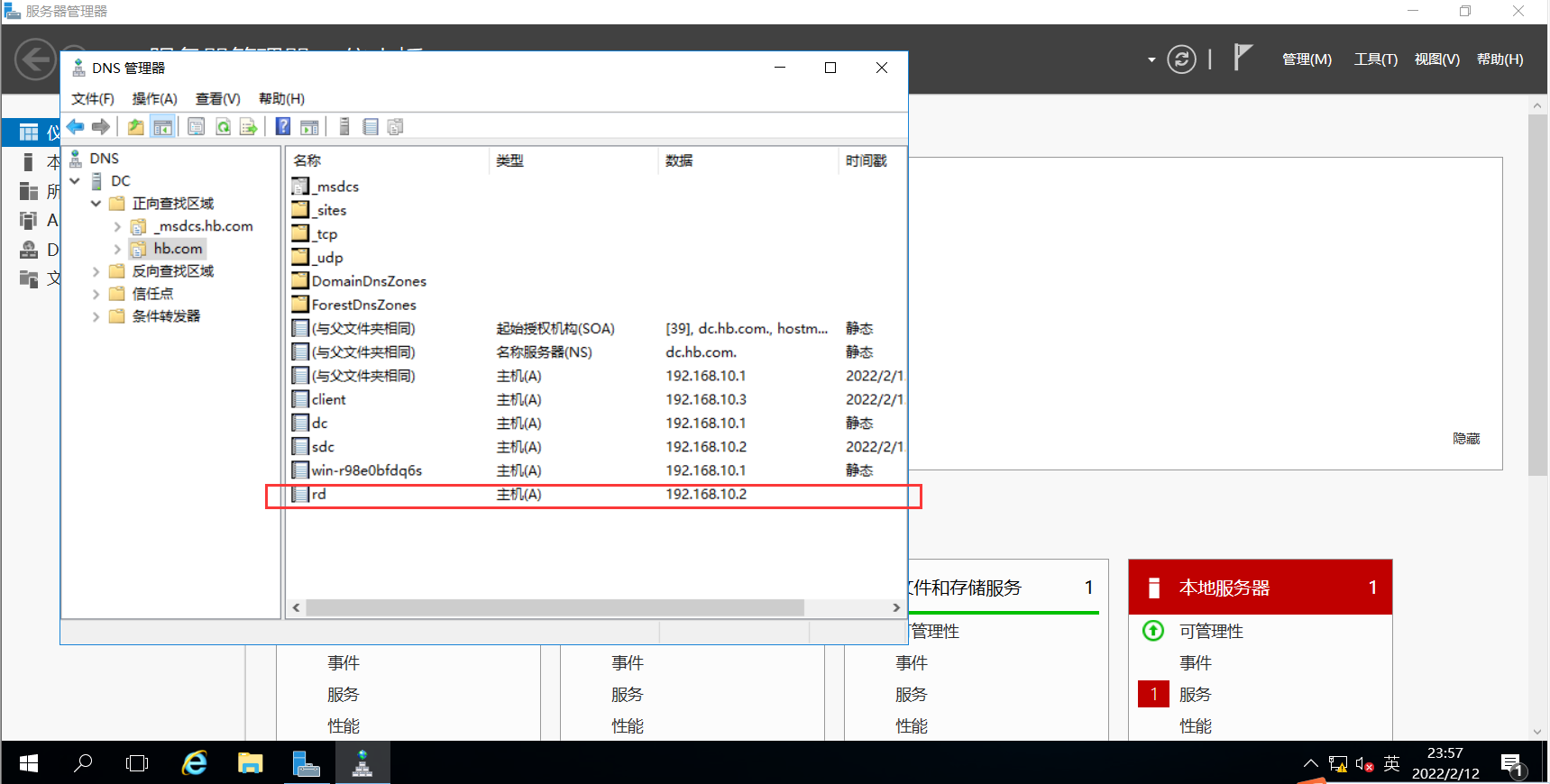This screenshot has height=784, width=1550.
Task: Show hidden system tray icons
Action: click(x=1311, y=763)
